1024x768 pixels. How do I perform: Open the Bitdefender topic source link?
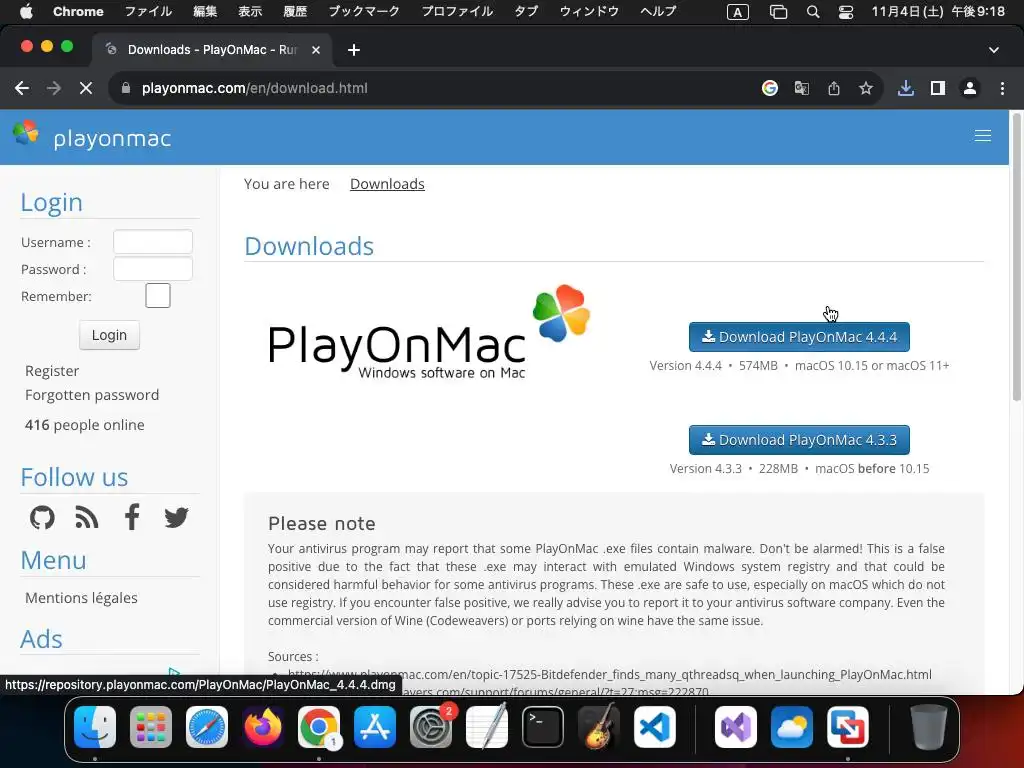(x=609, y=674)
